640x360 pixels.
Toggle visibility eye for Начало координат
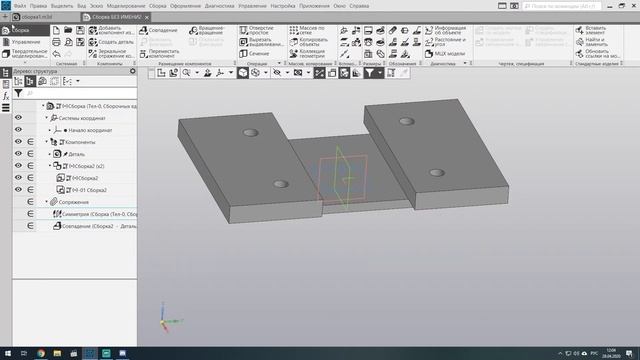click(18, 129)
